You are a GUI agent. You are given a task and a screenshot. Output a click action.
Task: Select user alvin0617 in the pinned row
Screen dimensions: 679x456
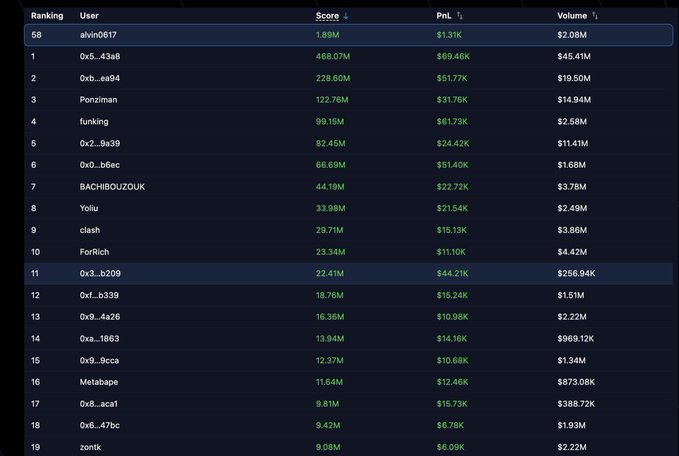pyautogui.click(x=98, y=35)
